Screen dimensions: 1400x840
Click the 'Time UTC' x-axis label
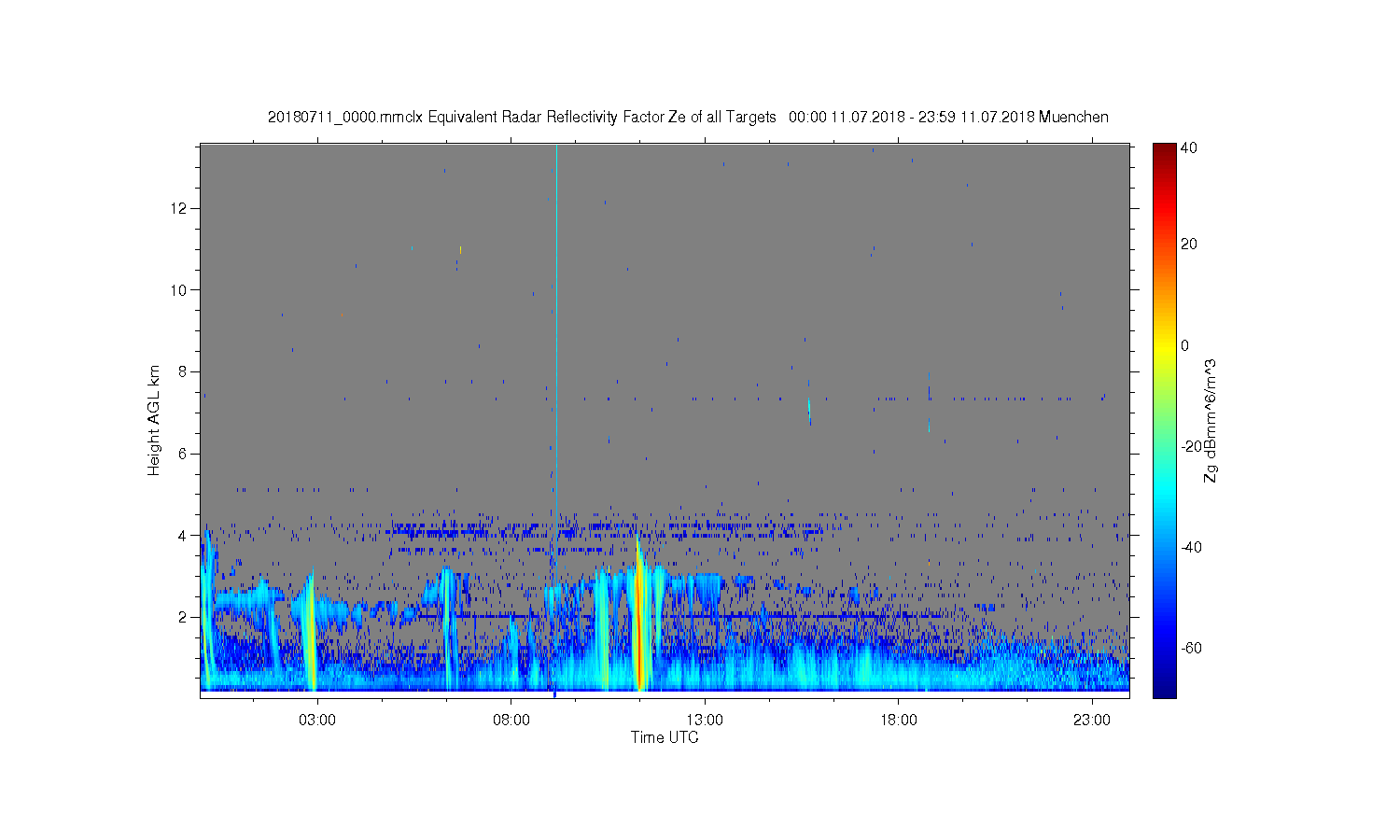(x=665, y=737)
